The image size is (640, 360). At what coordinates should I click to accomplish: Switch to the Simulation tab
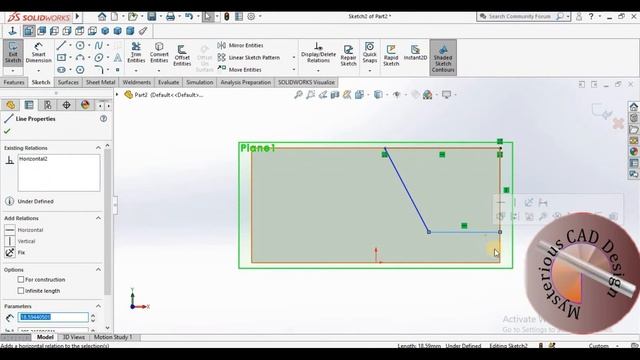[200, 82]
